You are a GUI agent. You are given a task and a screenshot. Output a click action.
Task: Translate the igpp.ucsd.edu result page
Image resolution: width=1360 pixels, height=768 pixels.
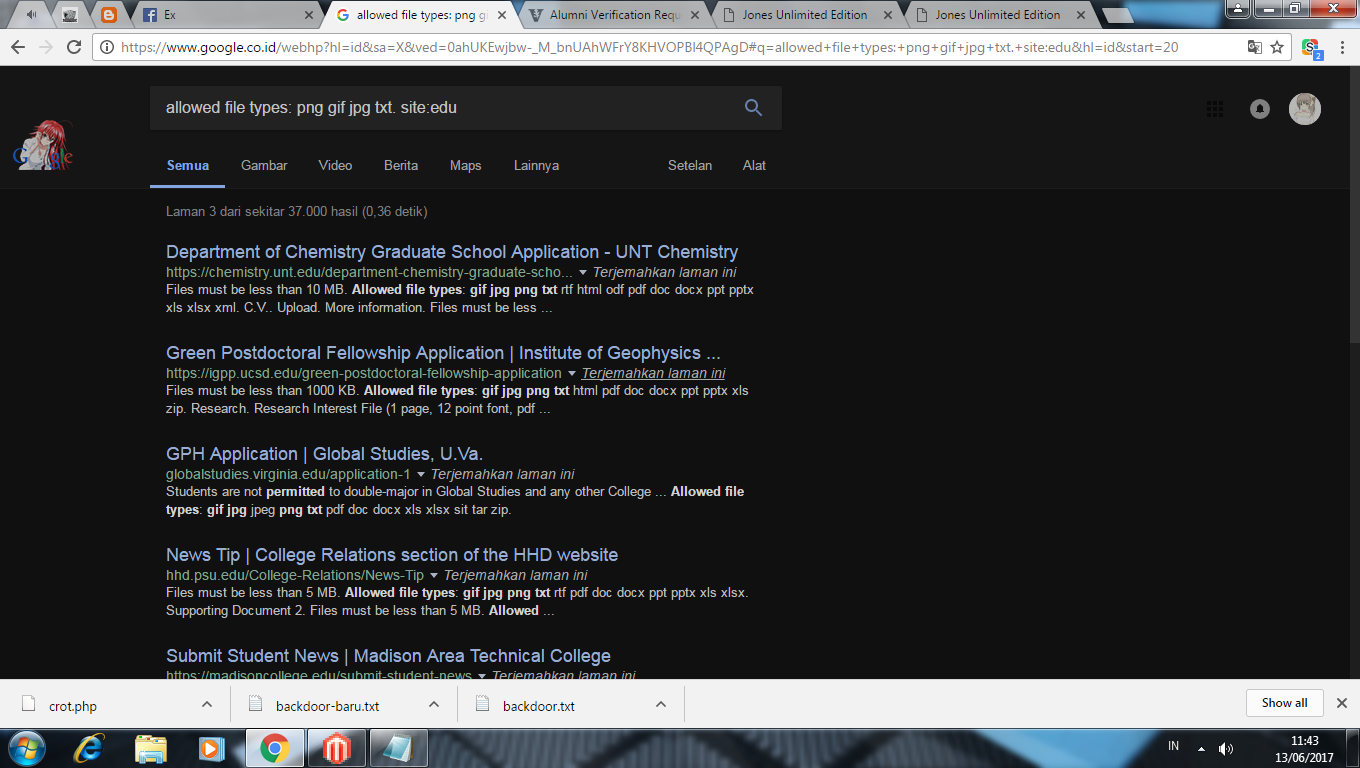(654, 373)
